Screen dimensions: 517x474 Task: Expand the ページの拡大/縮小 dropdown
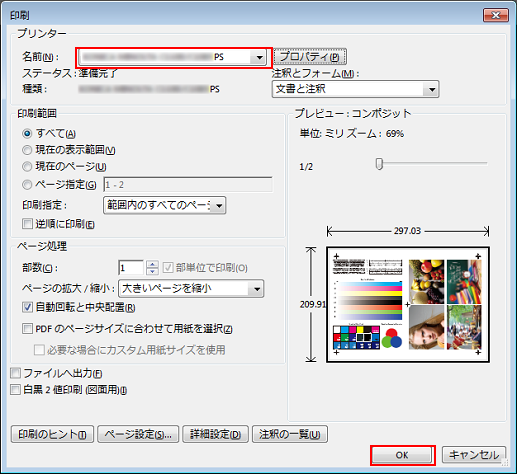tap(191, 289)
